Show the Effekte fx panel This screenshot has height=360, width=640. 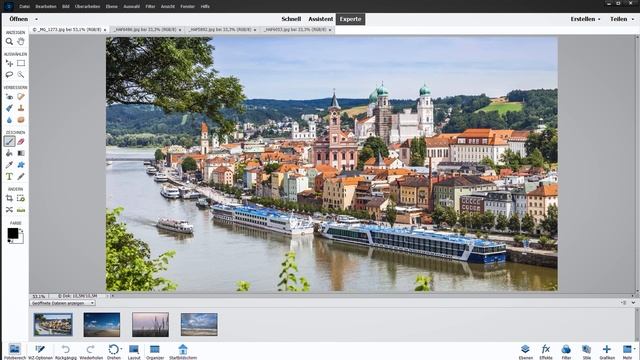pyautogui.click(x=546, y=351)
